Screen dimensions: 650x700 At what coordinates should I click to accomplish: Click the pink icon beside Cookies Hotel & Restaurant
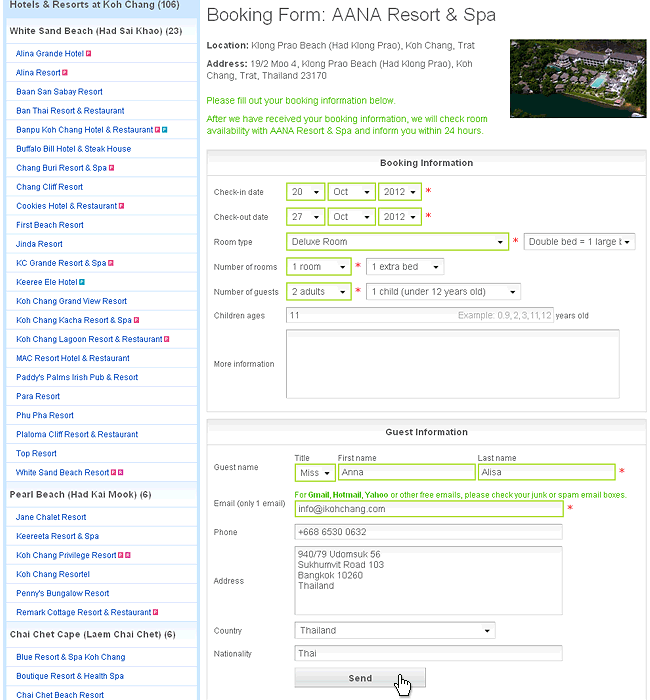tap(121, 206)
